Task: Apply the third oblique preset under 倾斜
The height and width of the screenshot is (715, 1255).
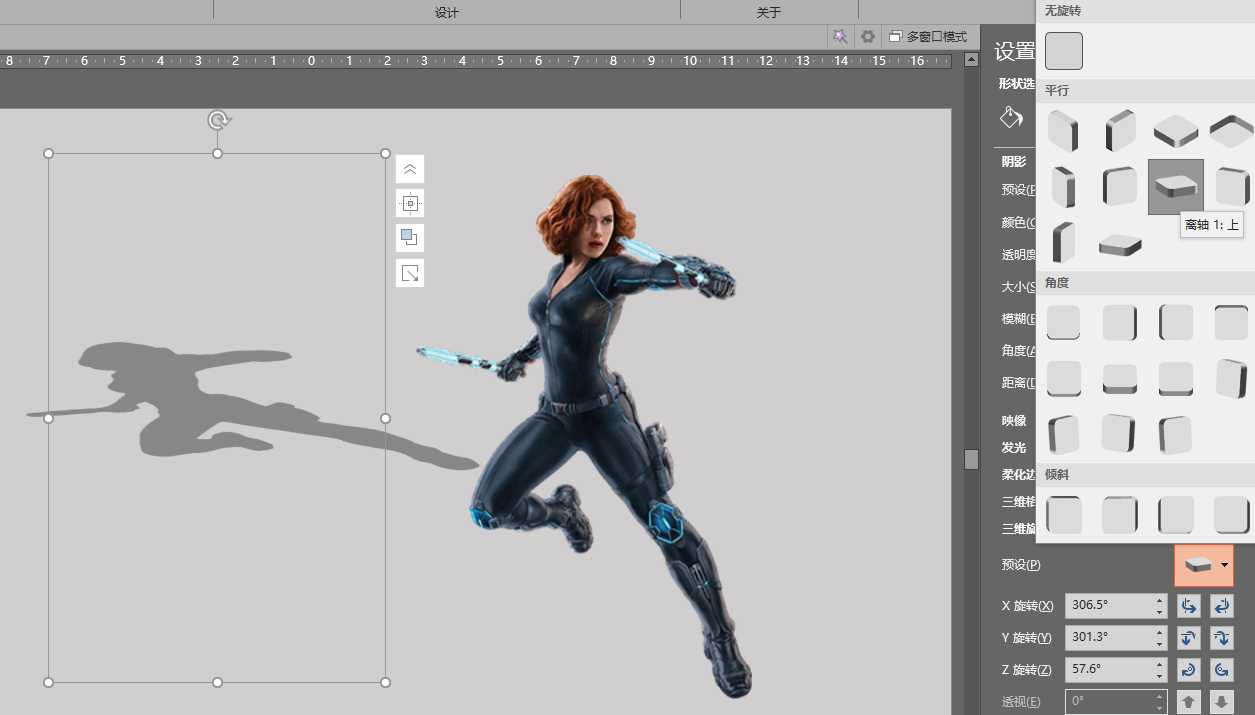Action: 1176,515
